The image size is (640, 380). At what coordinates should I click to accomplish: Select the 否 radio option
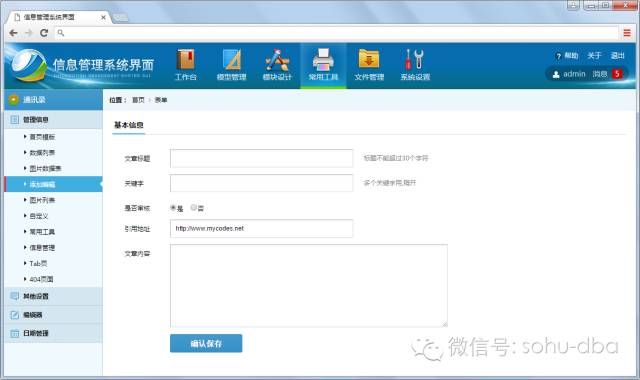coord(193,208)
